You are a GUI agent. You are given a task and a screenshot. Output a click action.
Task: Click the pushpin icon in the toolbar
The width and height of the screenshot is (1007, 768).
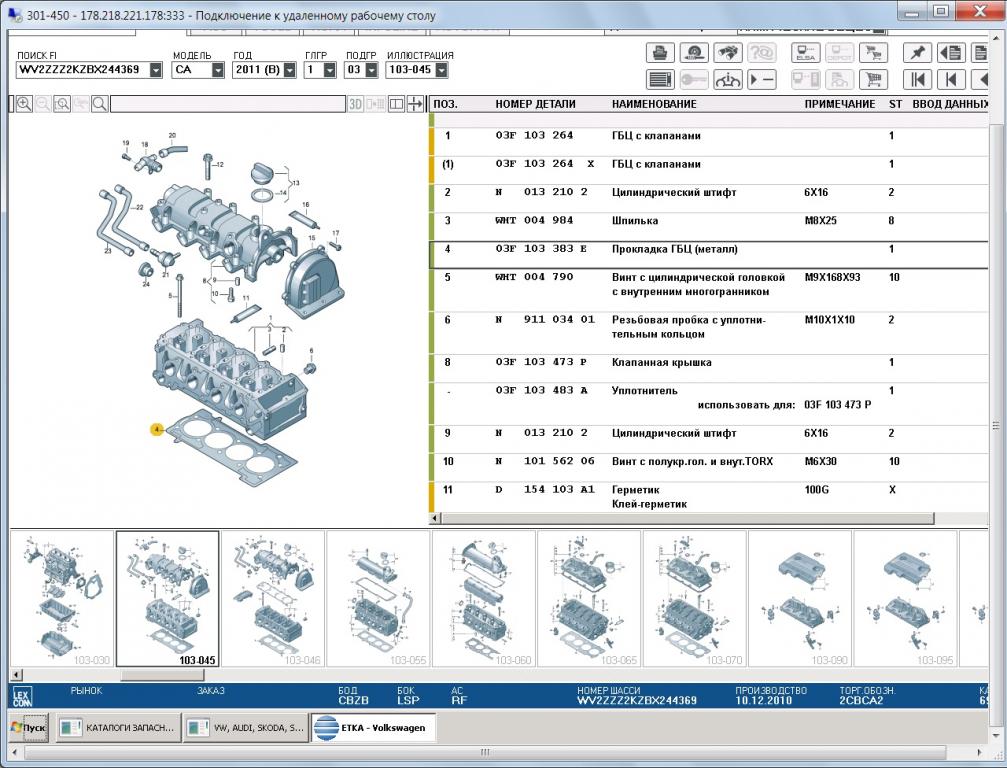pos(917,53)
